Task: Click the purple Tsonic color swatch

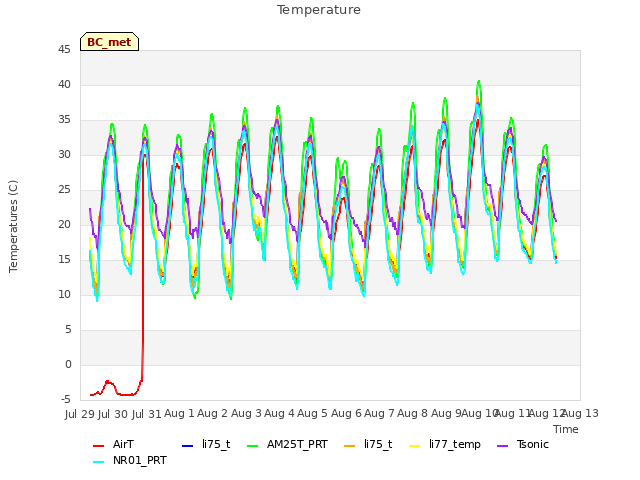Action: [x=502, y=445]
